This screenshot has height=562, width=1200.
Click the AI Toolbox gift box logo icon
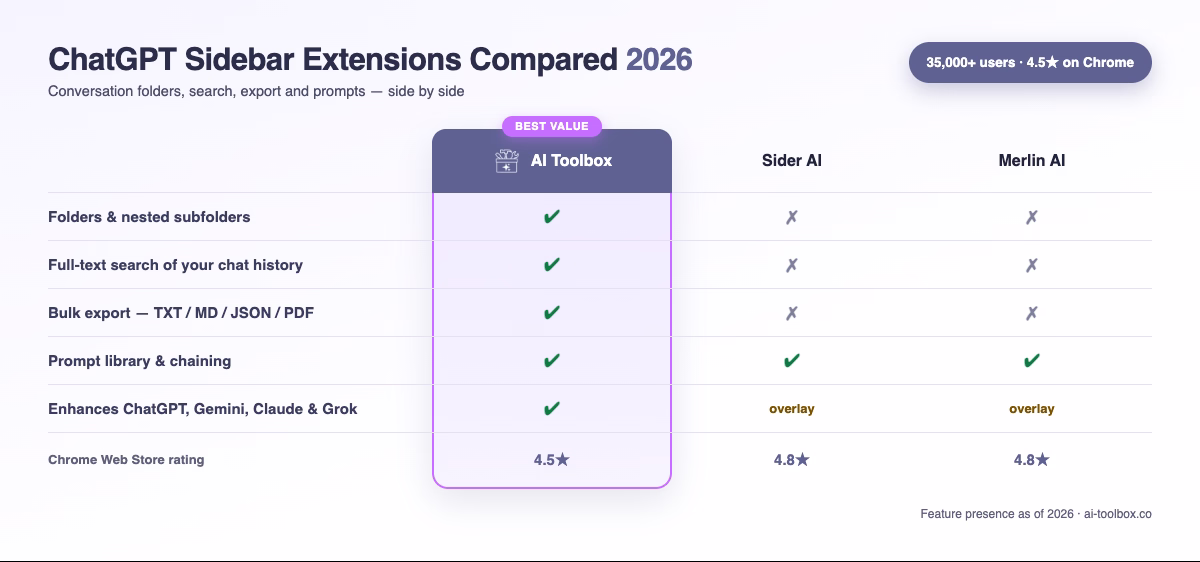[507, 161]
